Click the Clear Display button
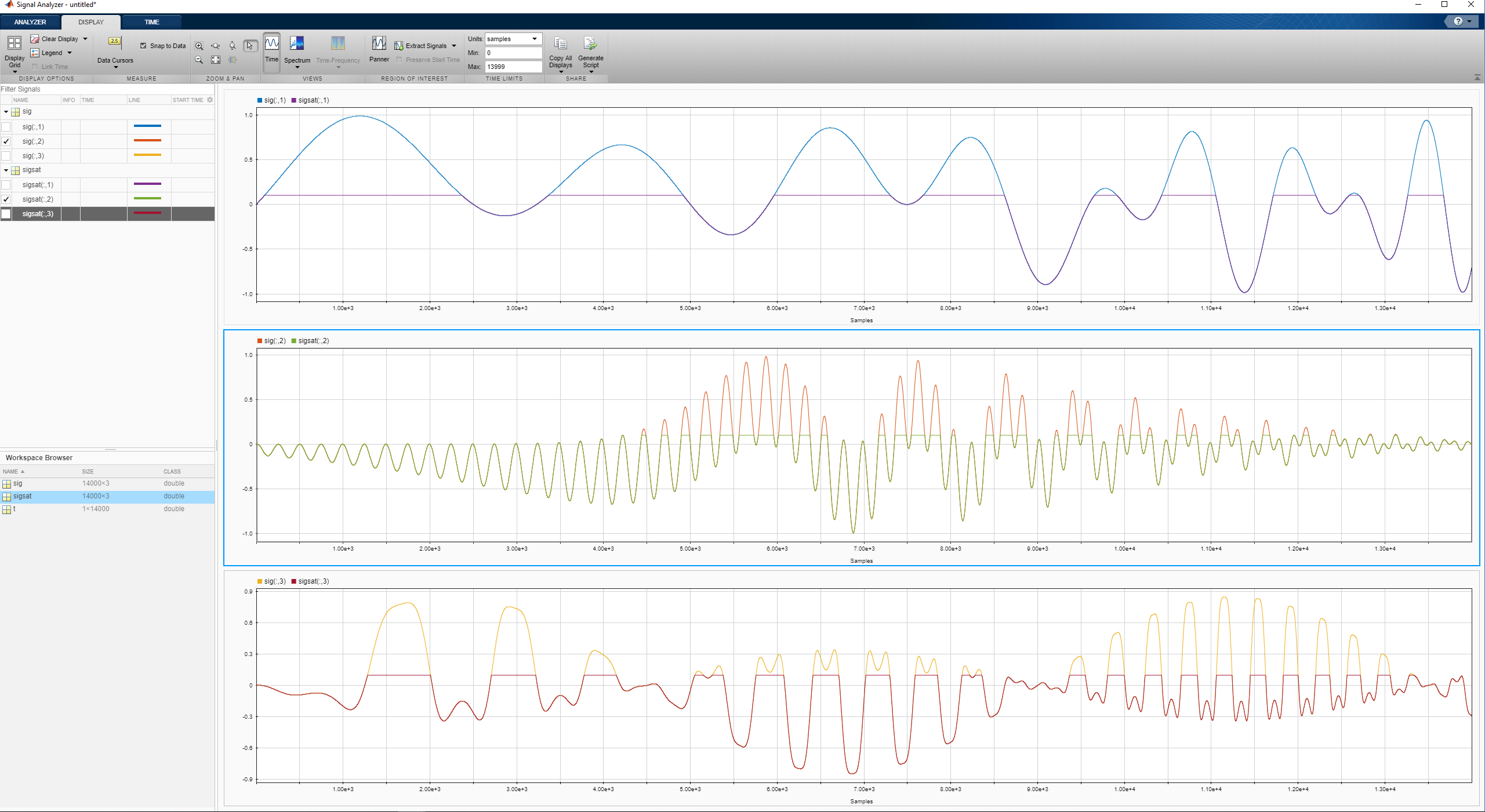 pos(54,39)
